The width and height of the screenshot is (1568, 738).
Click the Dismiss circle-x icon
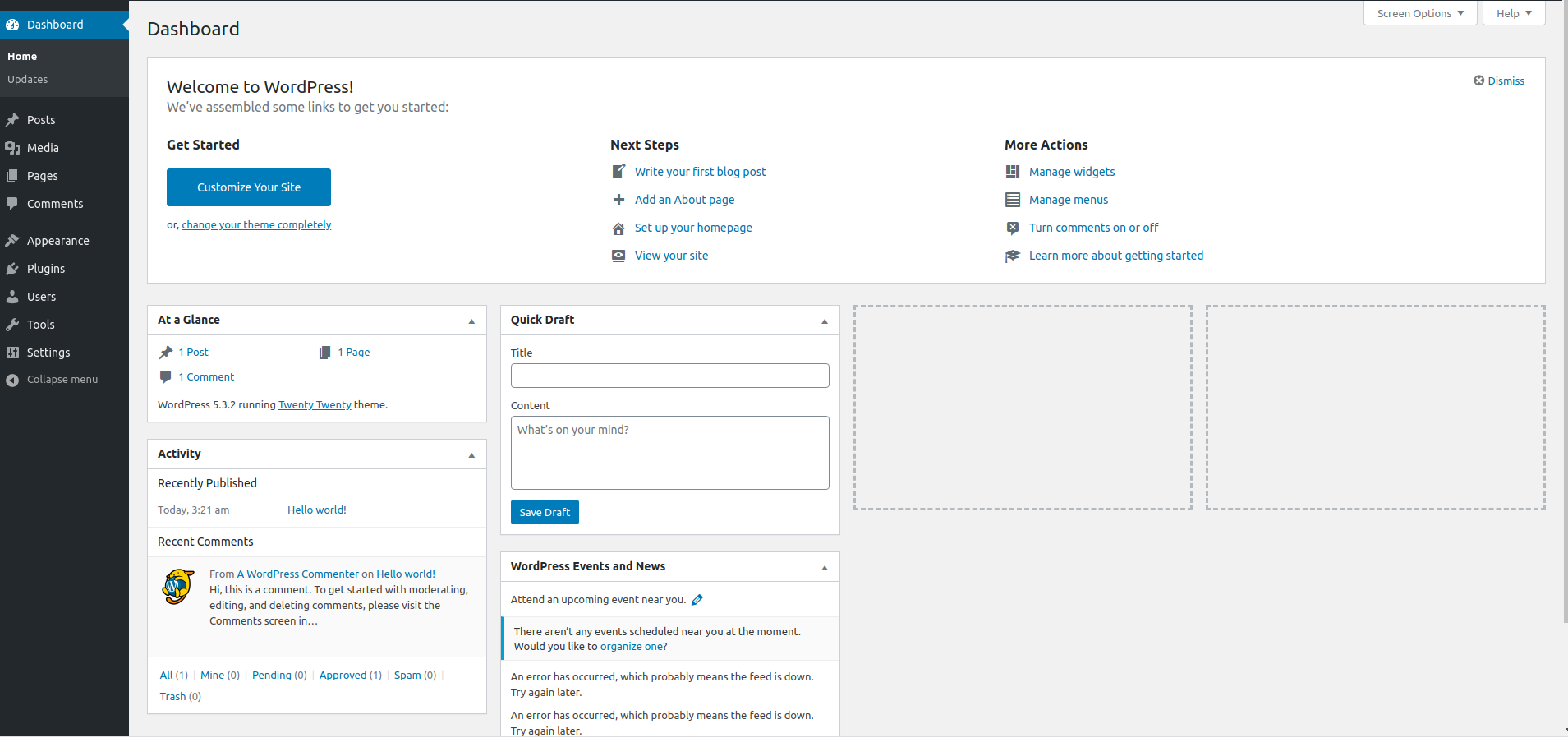[1478, 81]
